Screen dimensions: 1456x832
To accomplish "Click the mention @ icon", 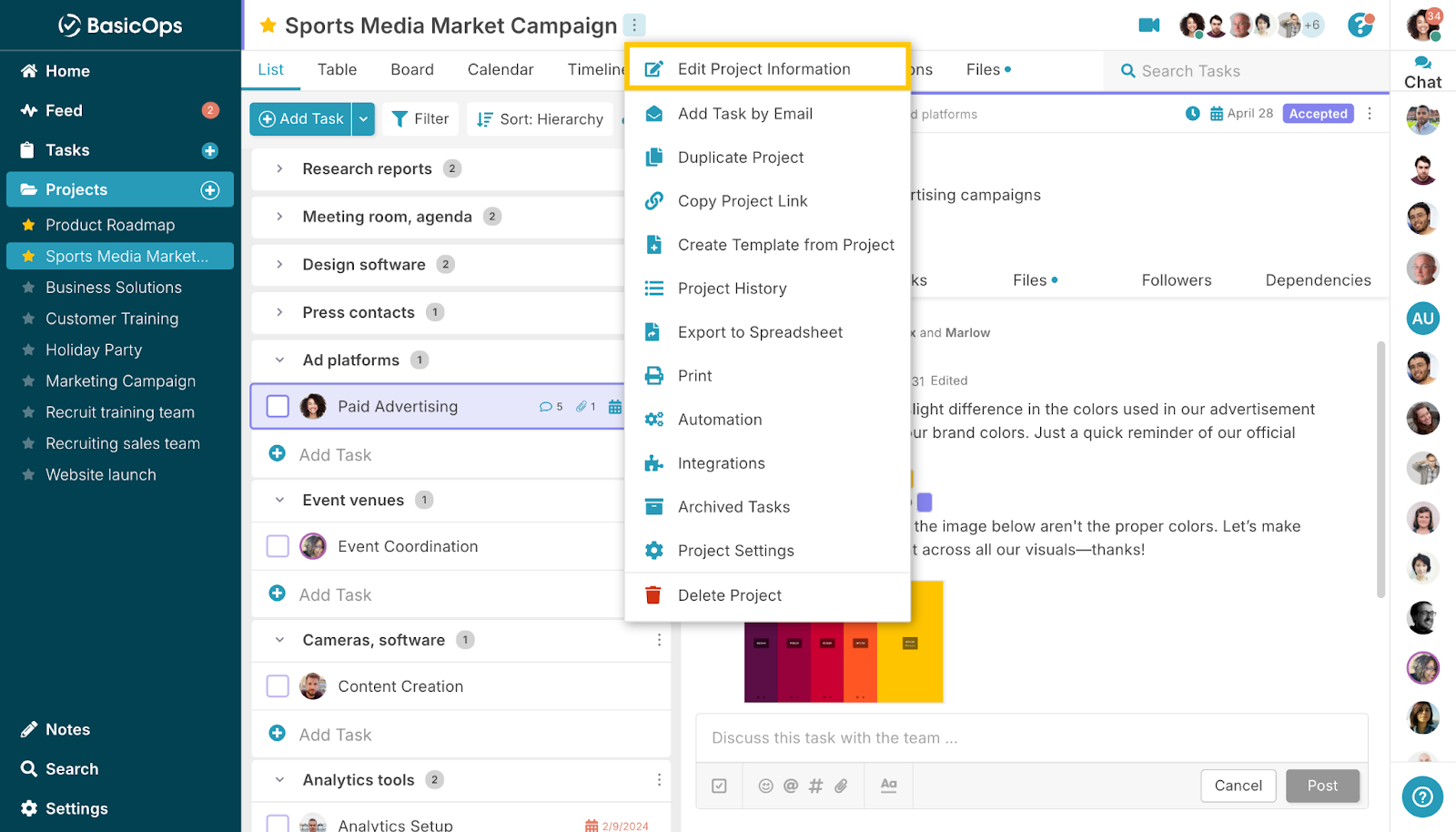I will click(790, 786).
